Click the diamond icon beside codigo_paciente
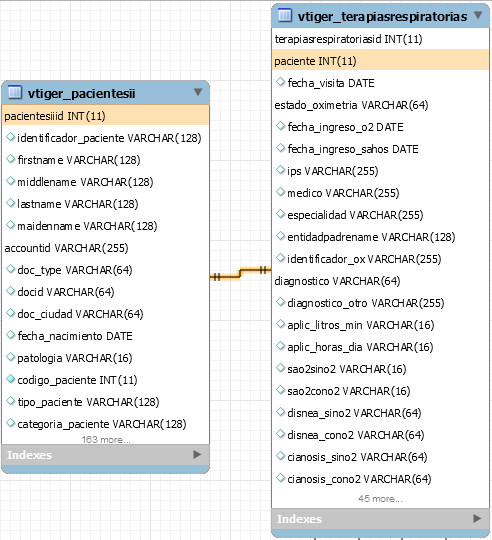 click(x=11, y=379)
